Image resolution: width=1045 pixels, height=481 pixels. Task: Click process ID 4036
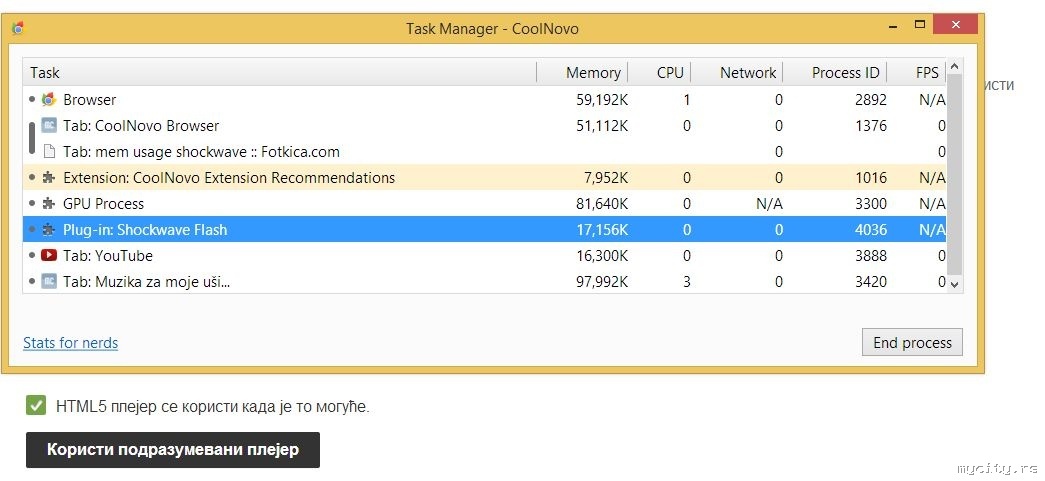[871, 229]
